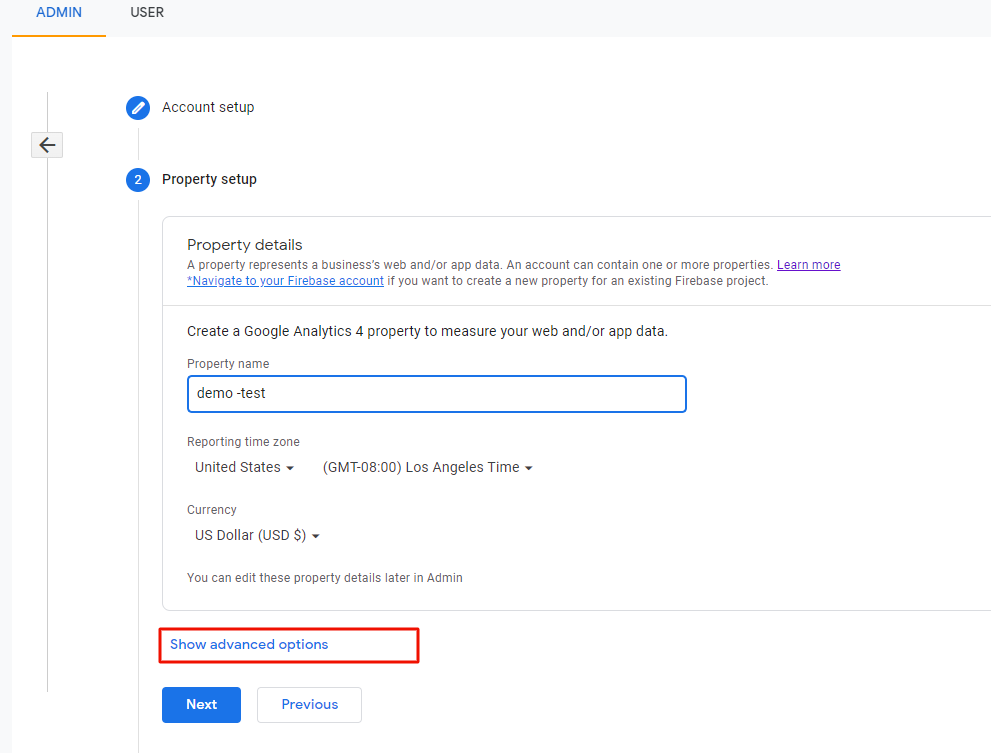Click the time zone dropdown arrow
The image size is (991, 753).
coord(529,468)
